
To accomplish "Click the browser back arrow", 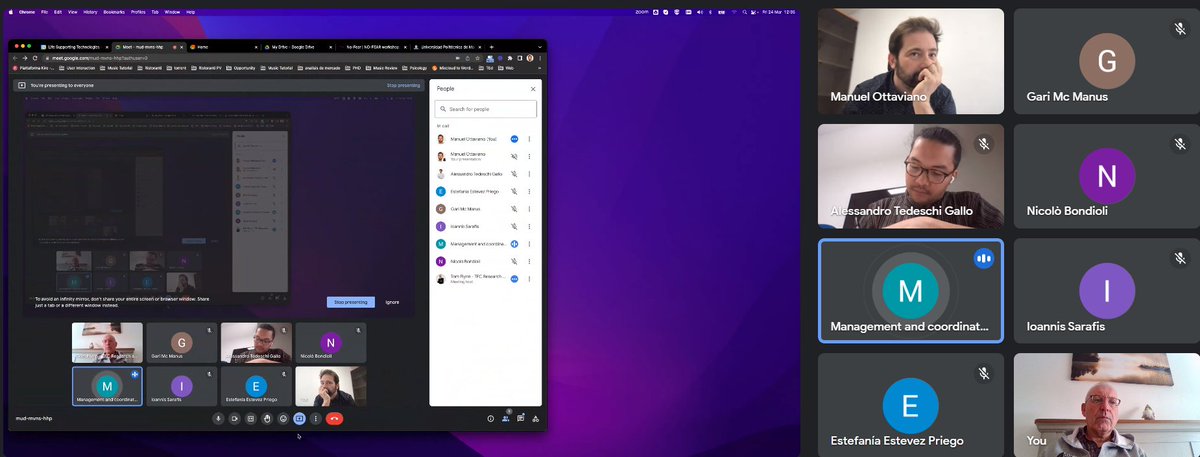I will pyautogui.click(x=14, y=58).
